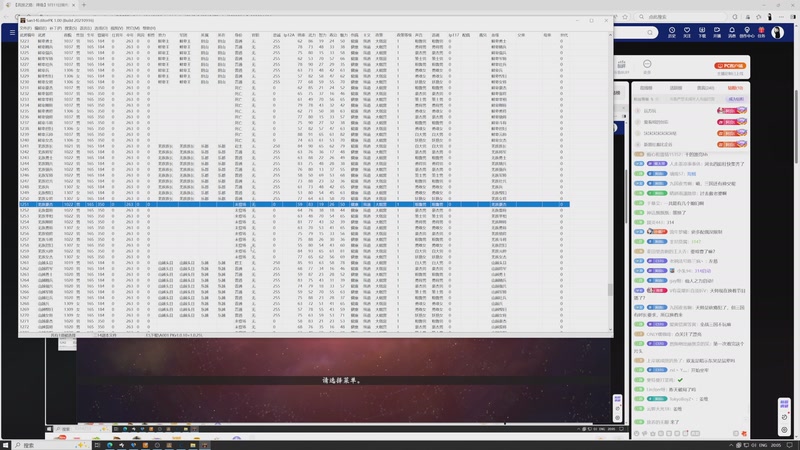This screenshot has width=800, height=450.
Task: Click the round refresh icon at right edge
Action: pyautogui.click(x=785, y=417)
